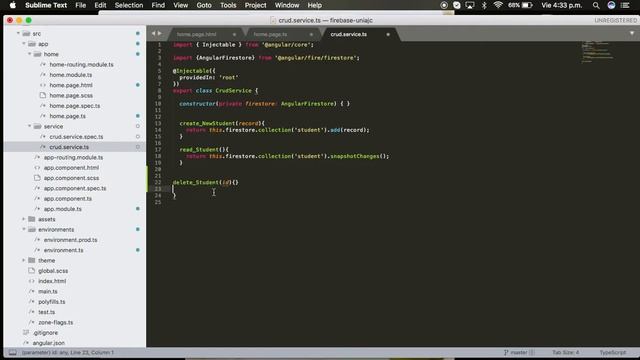This screenshot has width=640, height=360.
Task: Open the Sublime Text application menu
Action: 46,5
